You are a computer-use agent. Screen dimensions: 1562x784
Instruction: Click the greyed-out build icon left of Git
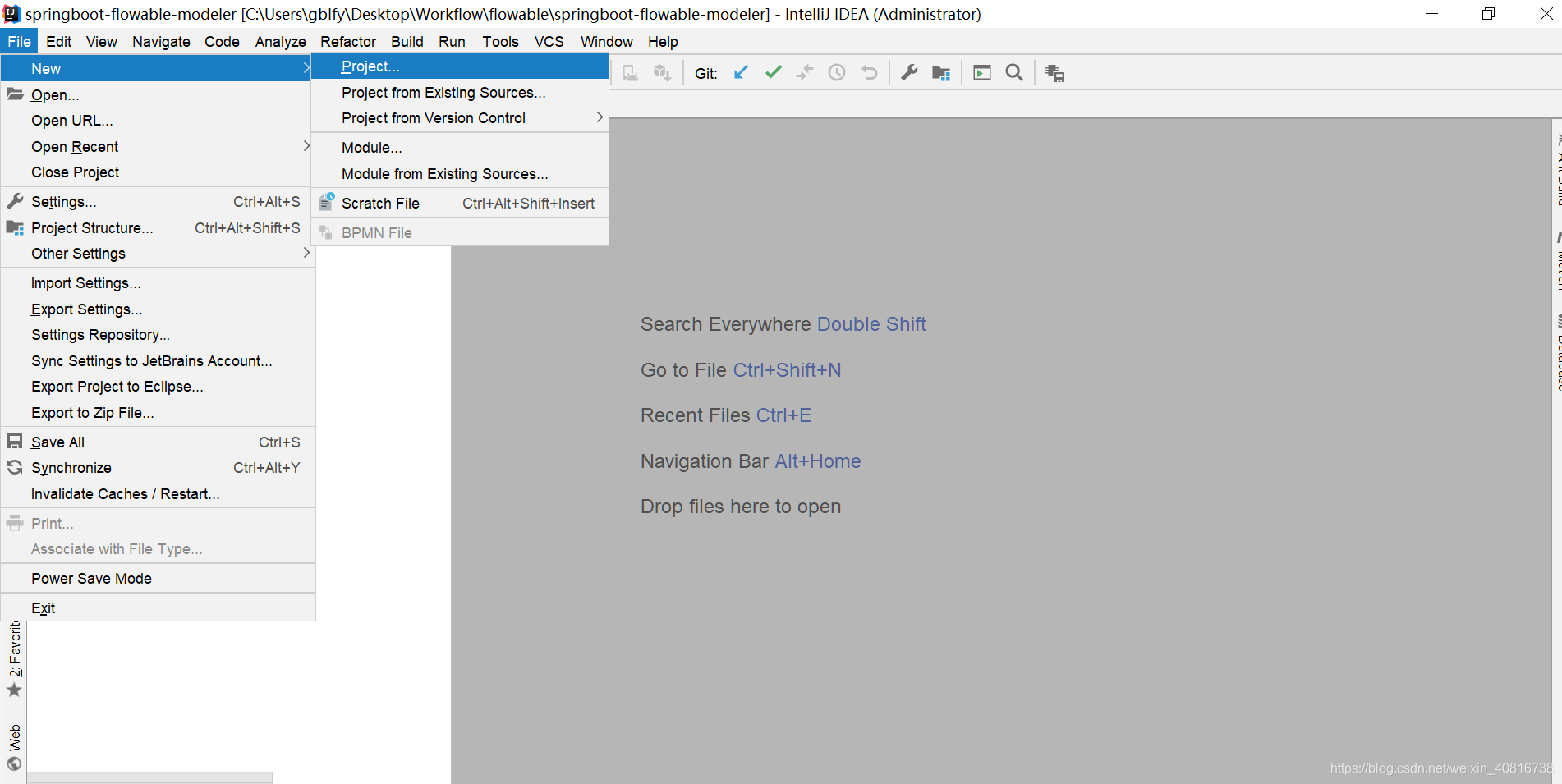click(663, 73)
